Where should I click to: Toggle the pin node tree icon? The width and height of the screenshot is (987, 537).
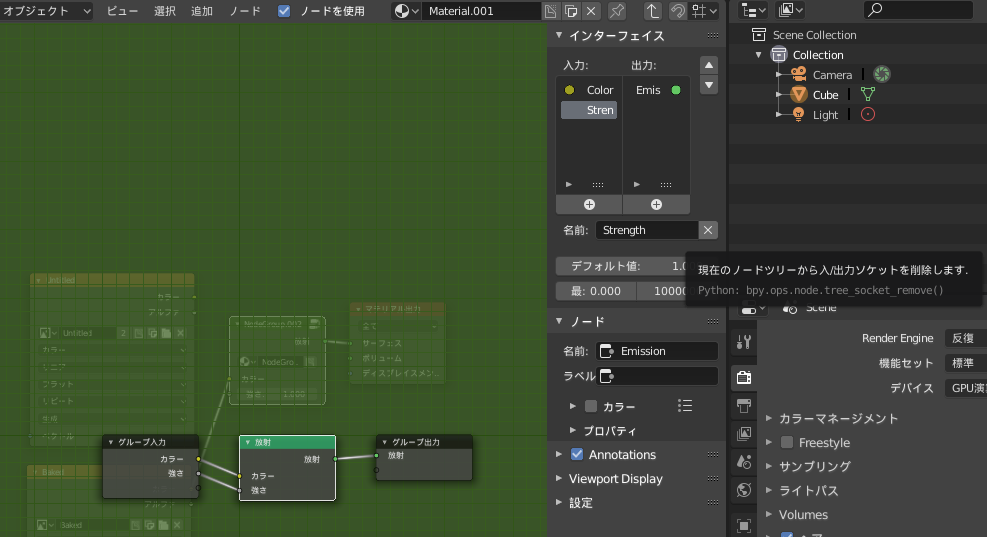[x=617, y=11]
